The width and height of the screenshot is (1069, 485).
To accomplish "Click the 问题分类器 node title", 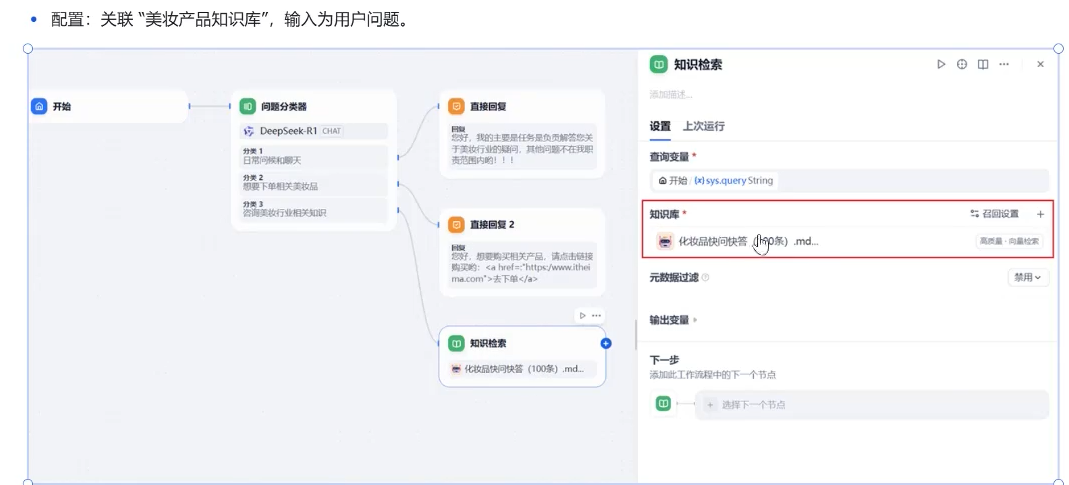I will (284, 106).
